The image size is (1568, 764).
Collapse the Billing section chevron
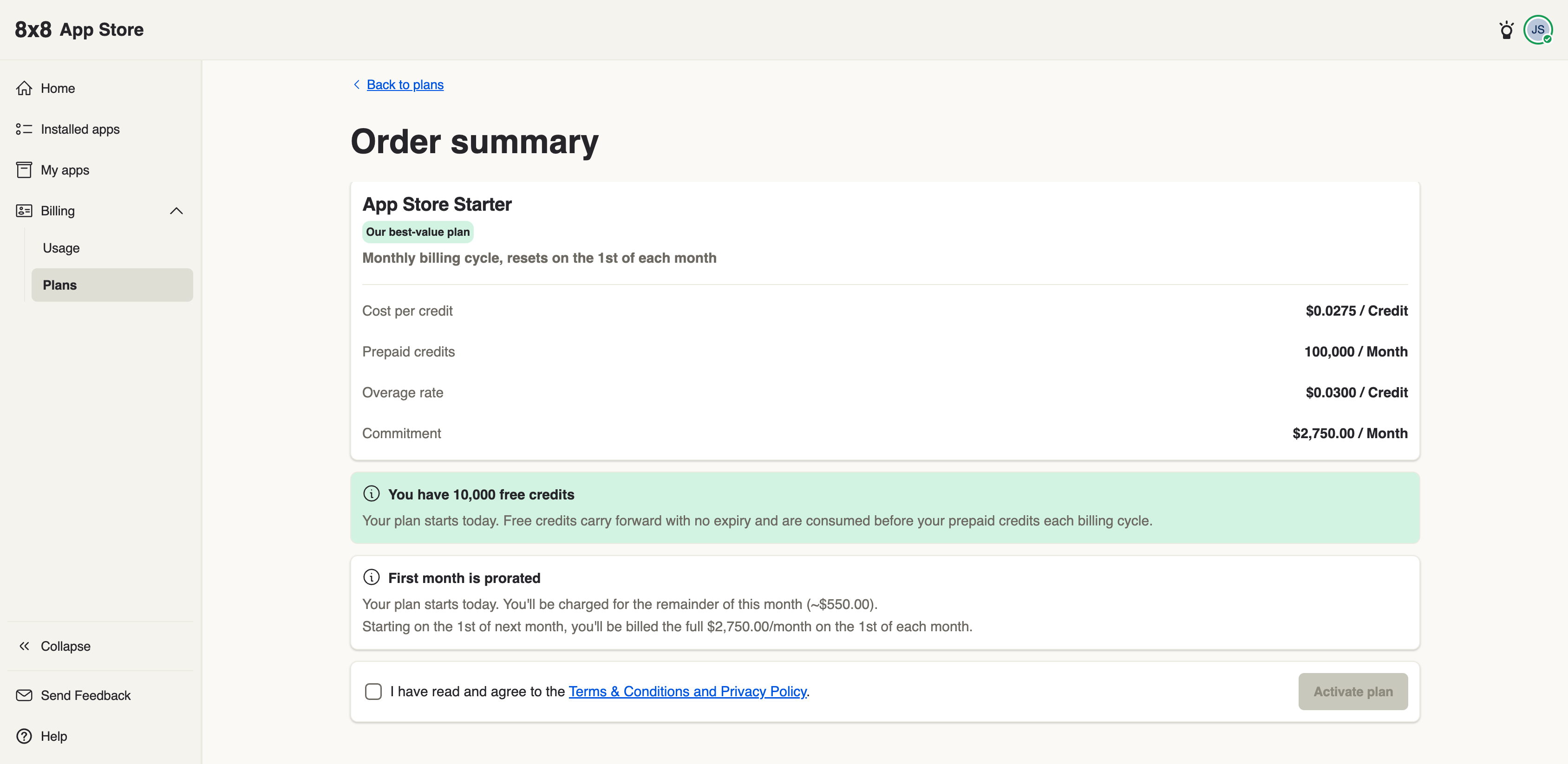[x=176, y=211]
